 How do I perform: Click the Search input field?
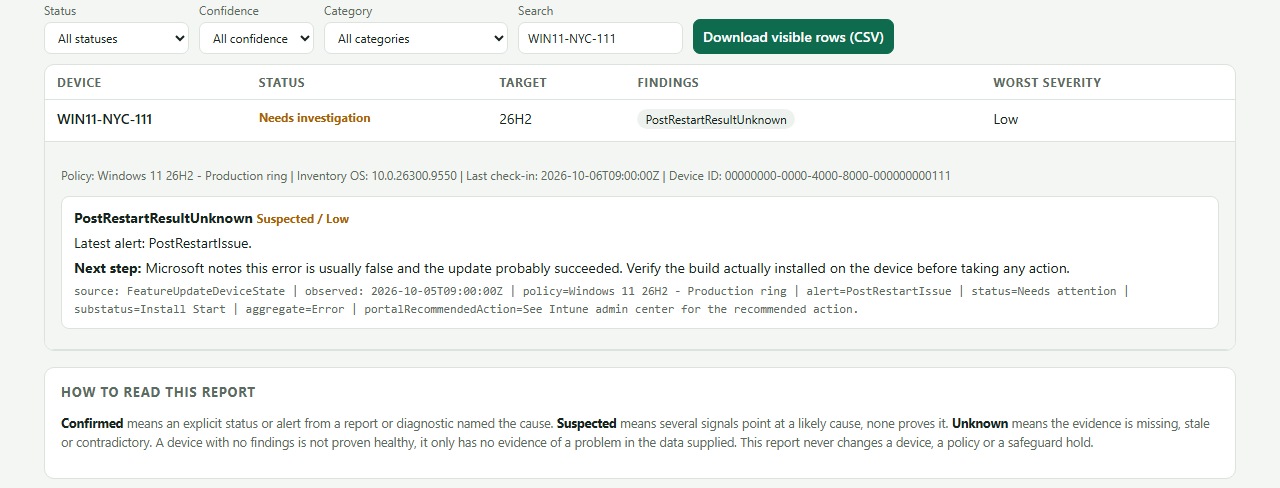pos(600,38)
